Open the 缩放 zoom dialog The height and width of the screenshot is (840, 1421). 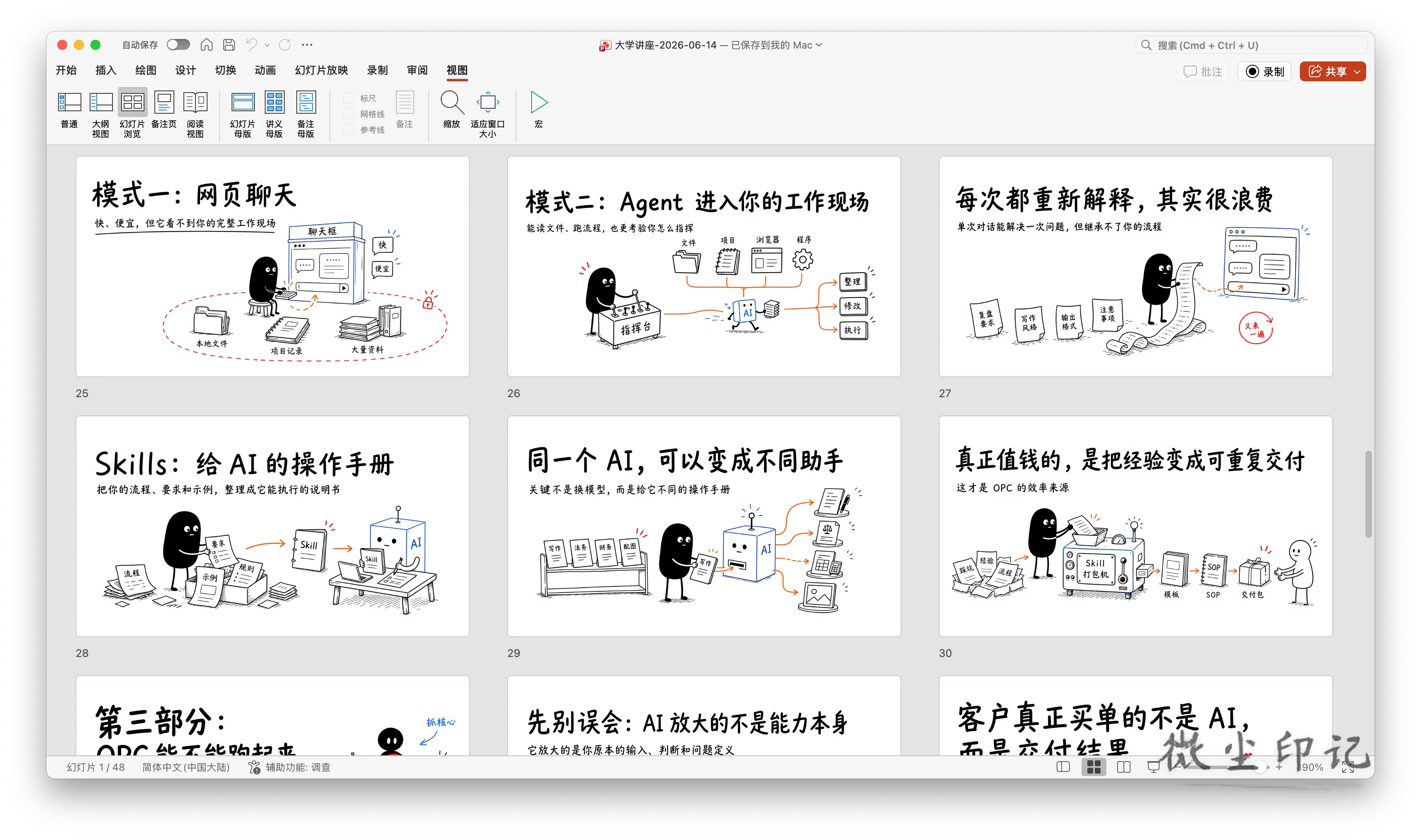[x=452, y=110]
